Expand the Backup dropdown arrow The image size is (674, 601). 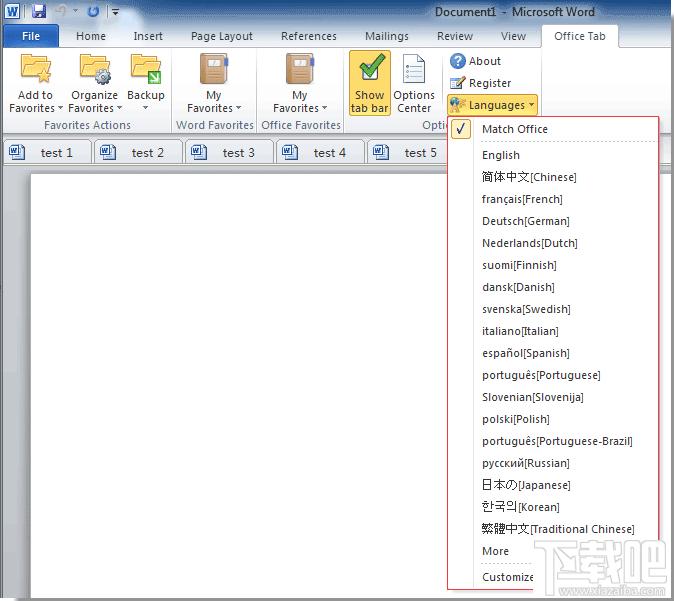pyautogui.click(x=146, y=108)
